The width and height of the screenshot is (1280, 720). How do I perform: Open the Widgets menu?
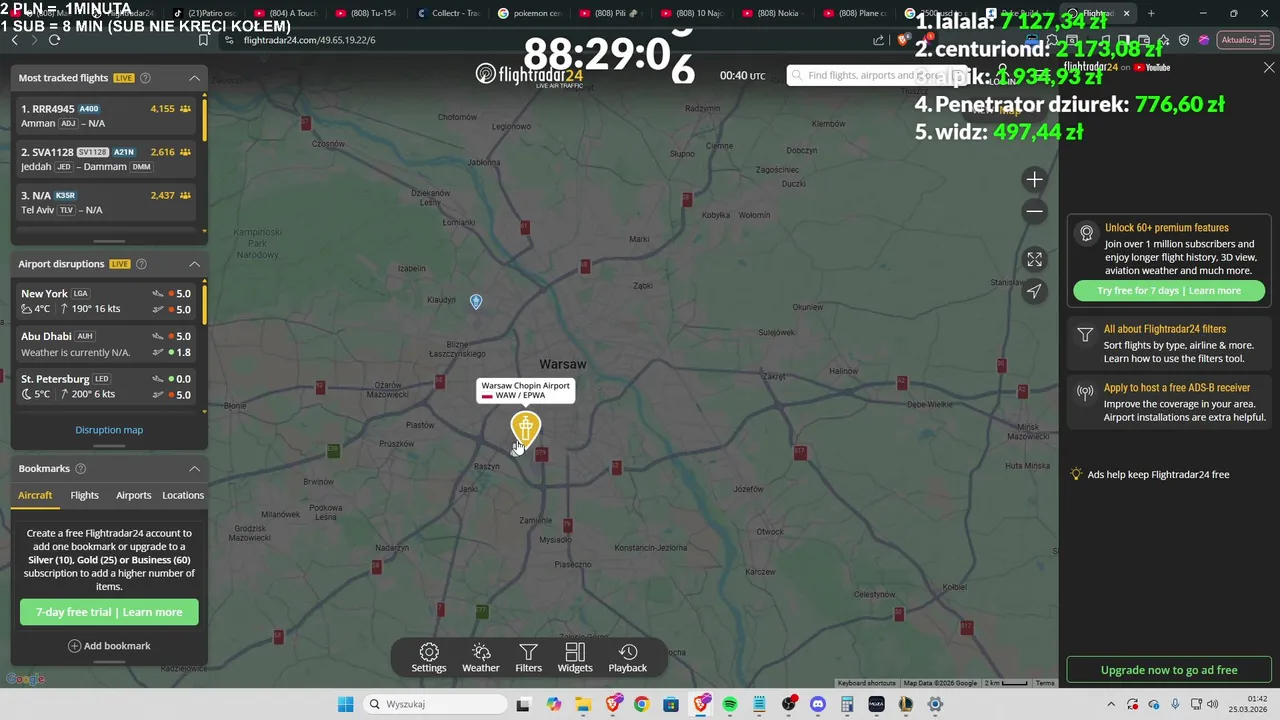pyautogui.click(x=575, y=658)
